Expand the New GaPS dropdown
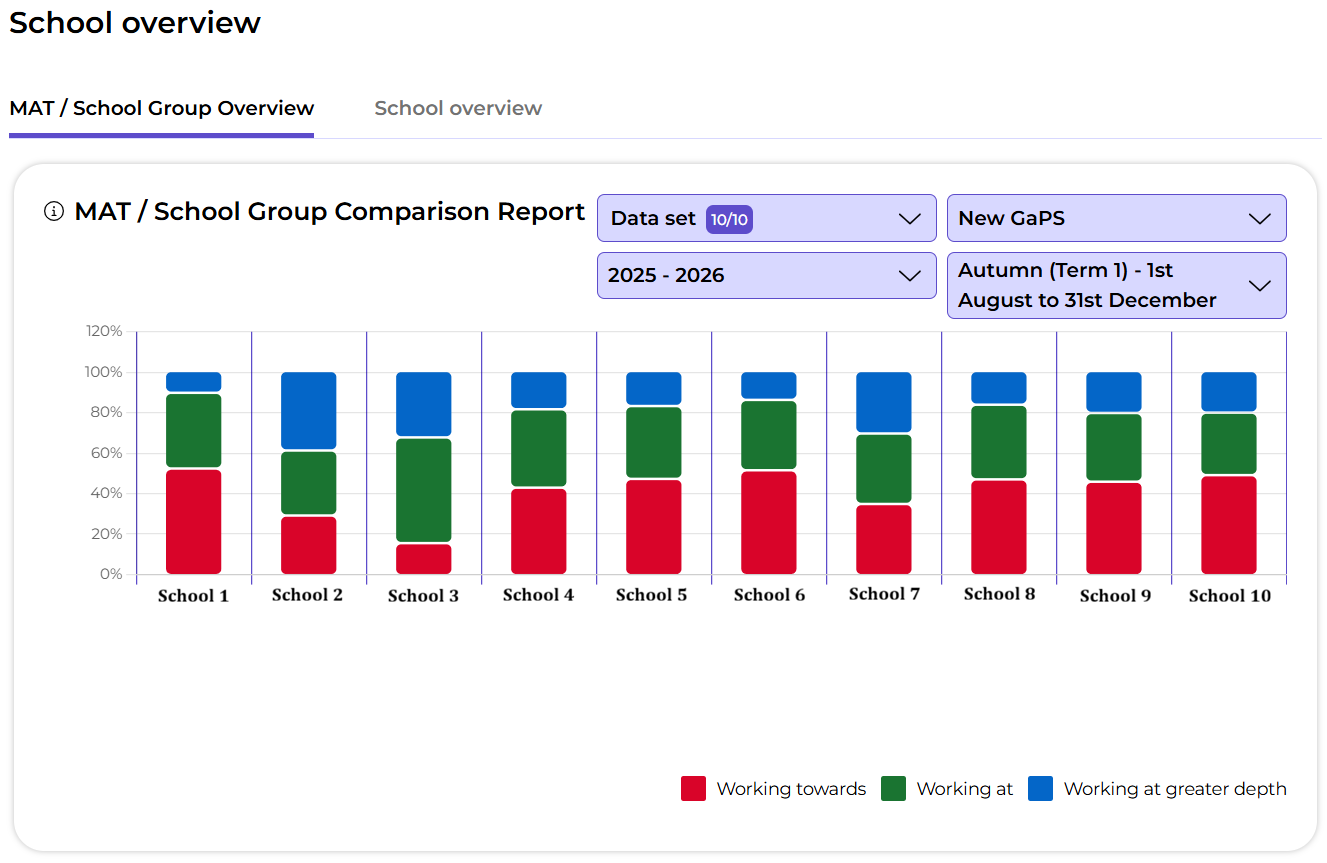The width and height of the screenshot is (1327, 863). [x=1116, y=219]
